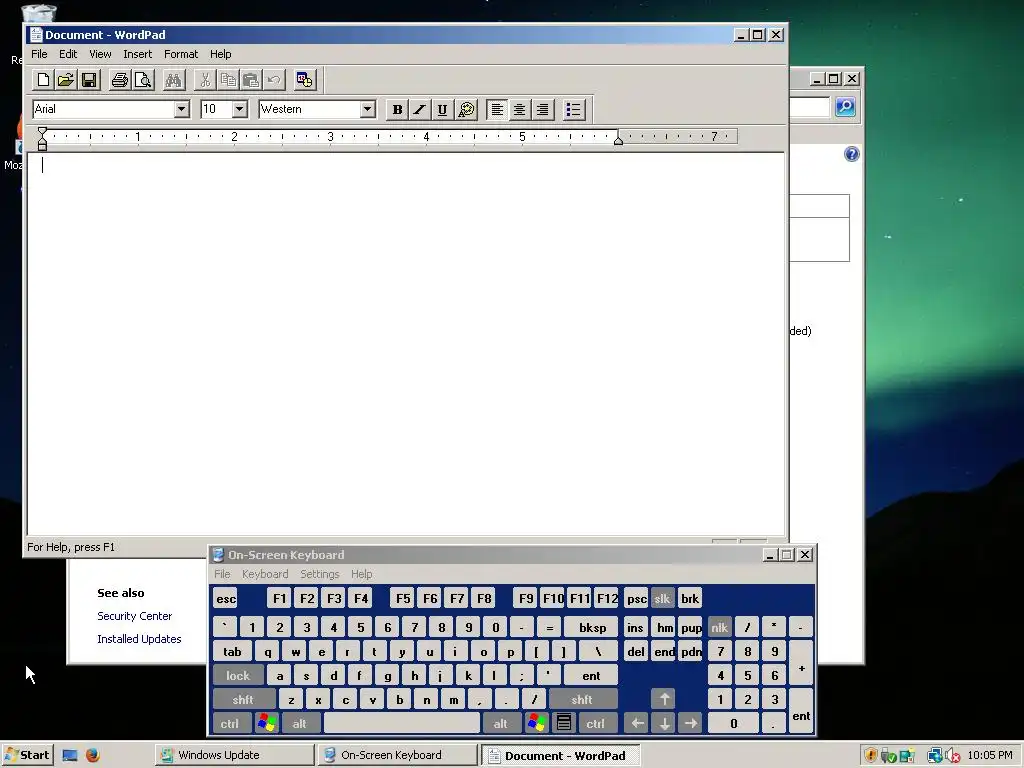Open the Installed Updates link

tap(139, 639)
